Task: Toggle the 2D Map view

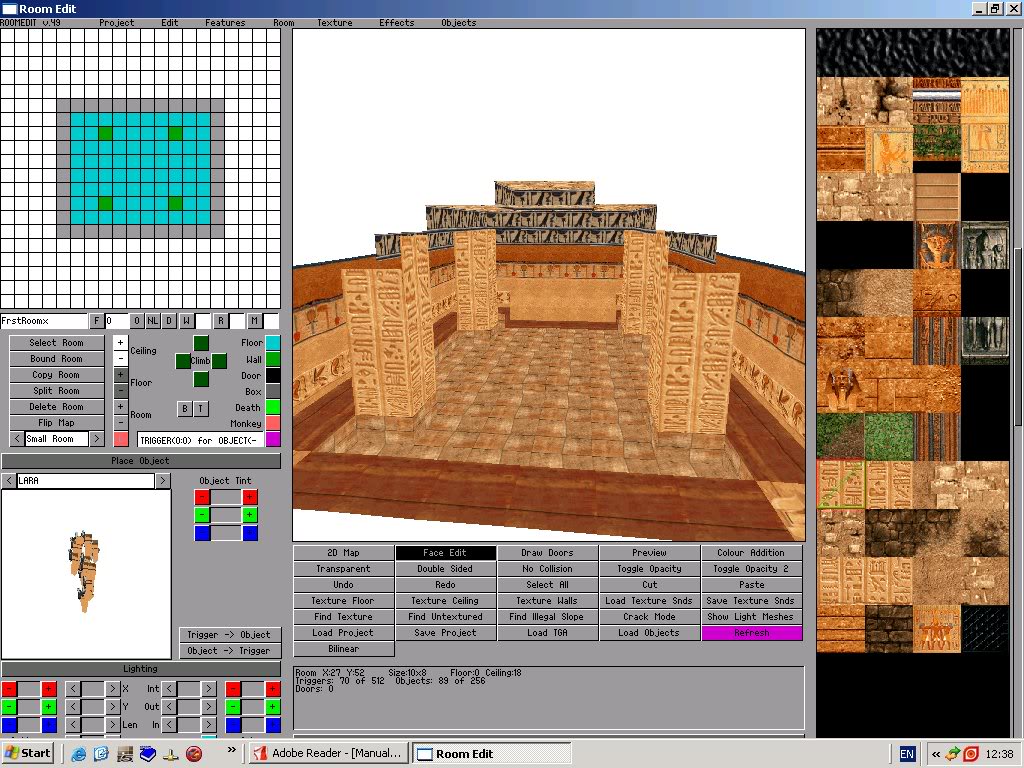Action: pyautogui.click(x=344, y=552)
